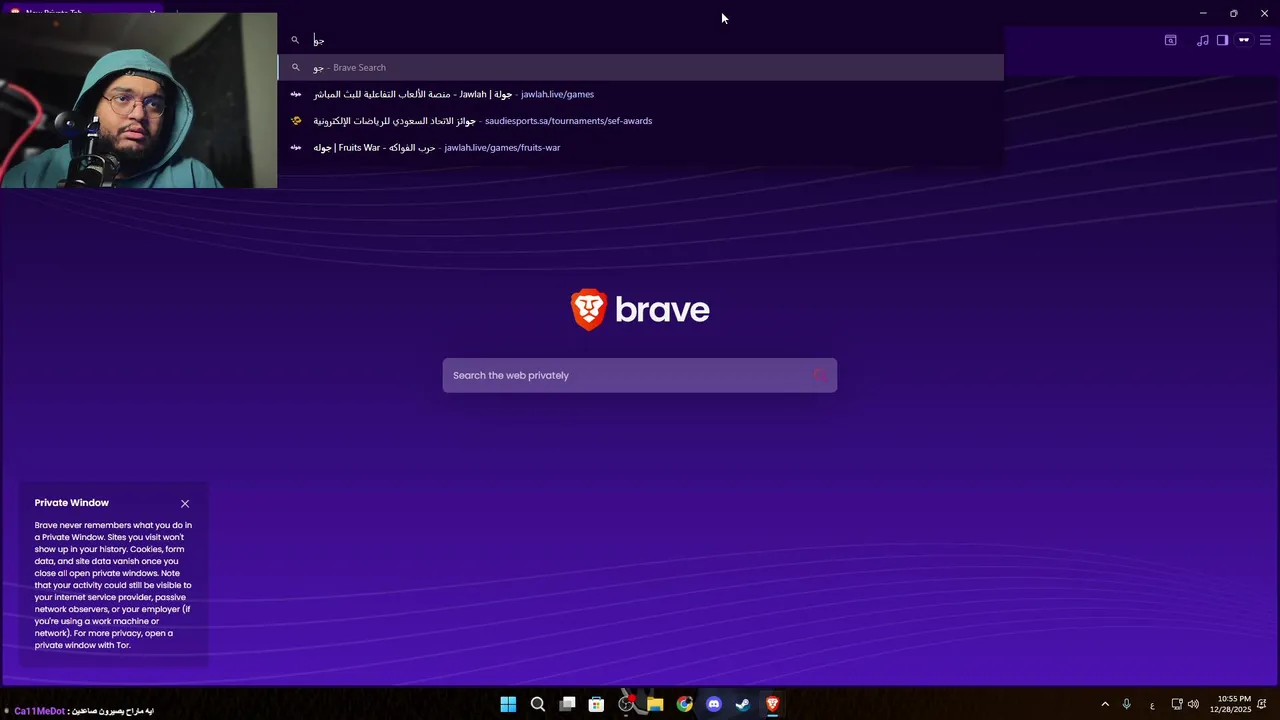This screenshot has width=1280, height=720.
Task: Toggle the Brave sidebar panel icon
Action: (x=1222, y=40)
